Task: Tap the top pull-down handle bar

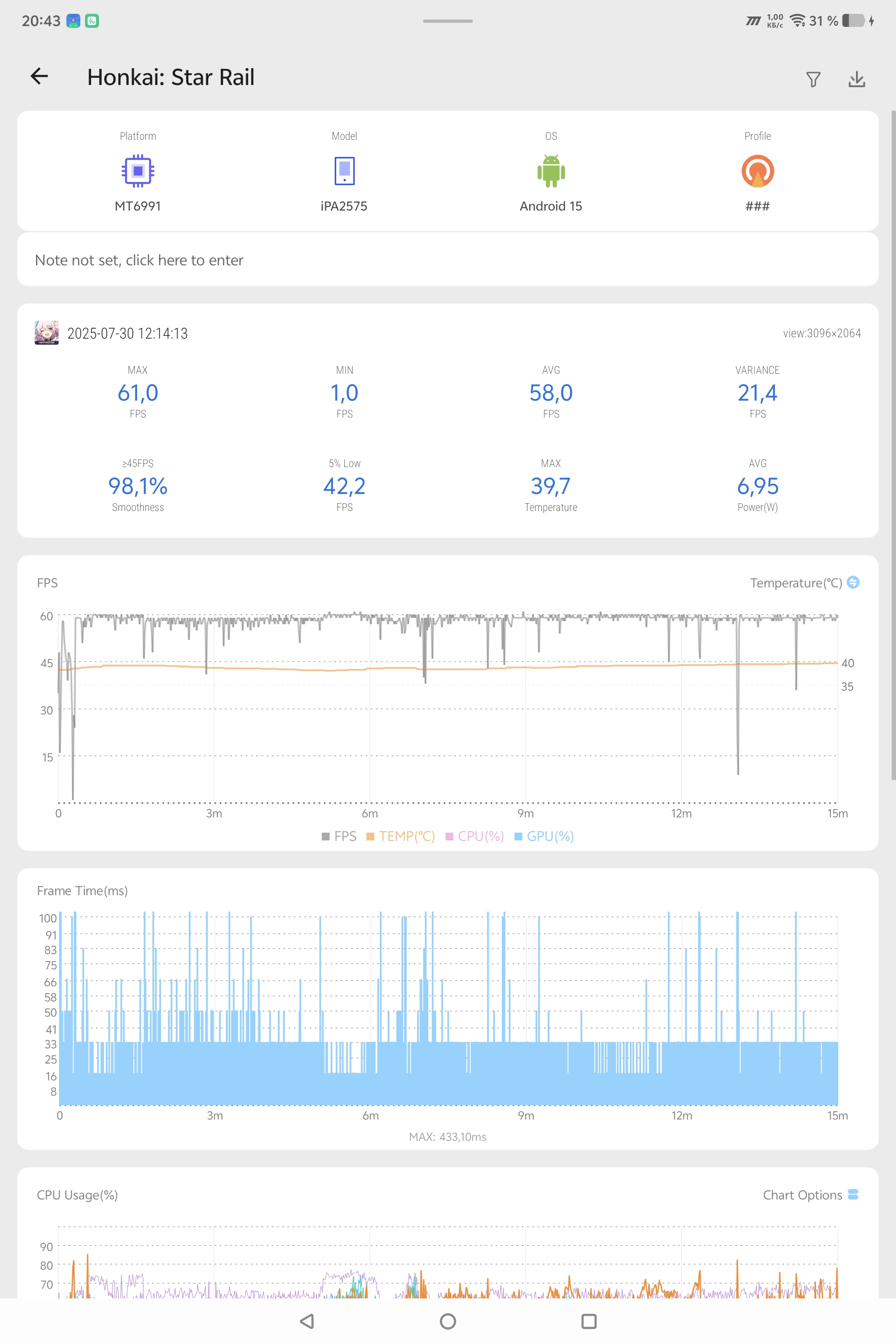Action: coord(448,21)
